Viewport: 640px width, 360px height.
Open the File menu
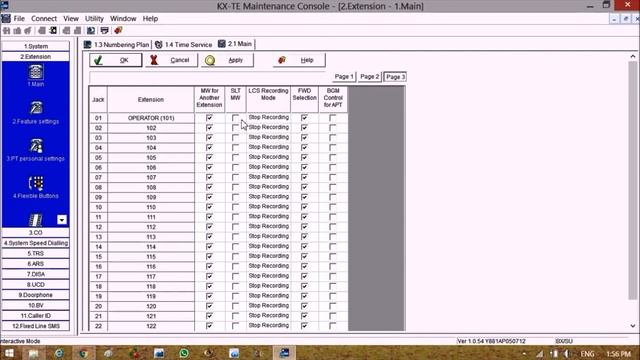(19, 19)
